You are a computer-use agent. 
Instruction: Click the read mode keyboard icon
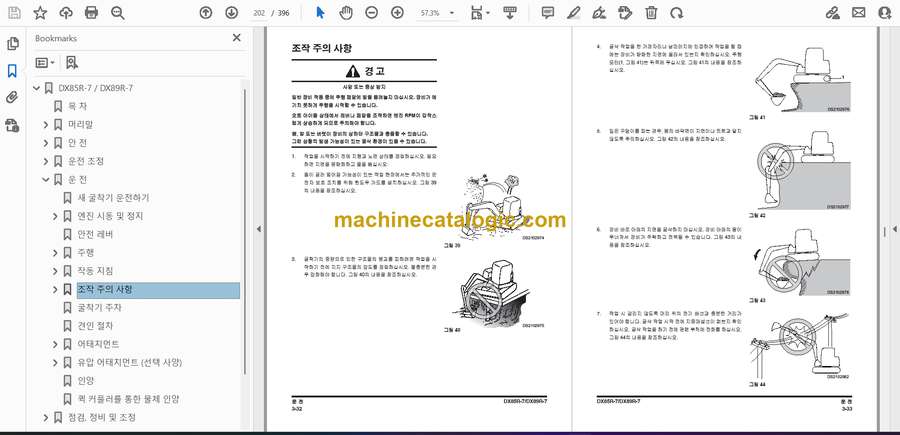(x=509, y=13)
